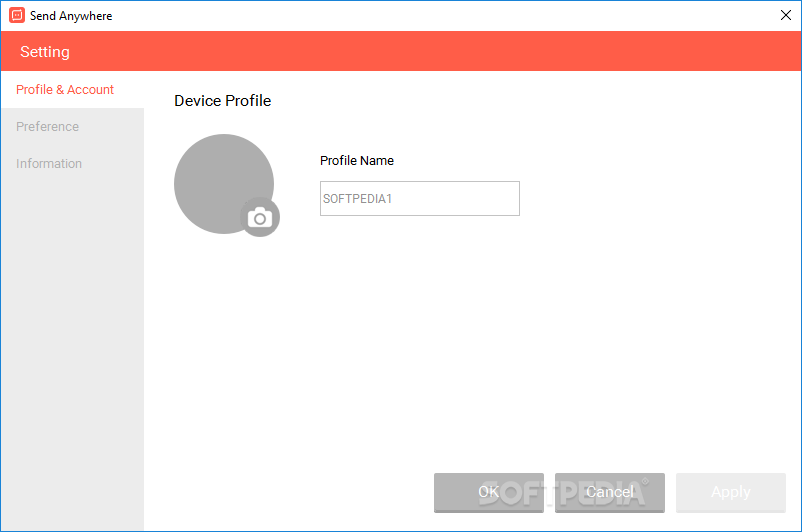Click the Profile Name input field
802x532 pixels.
pos(420,198)
